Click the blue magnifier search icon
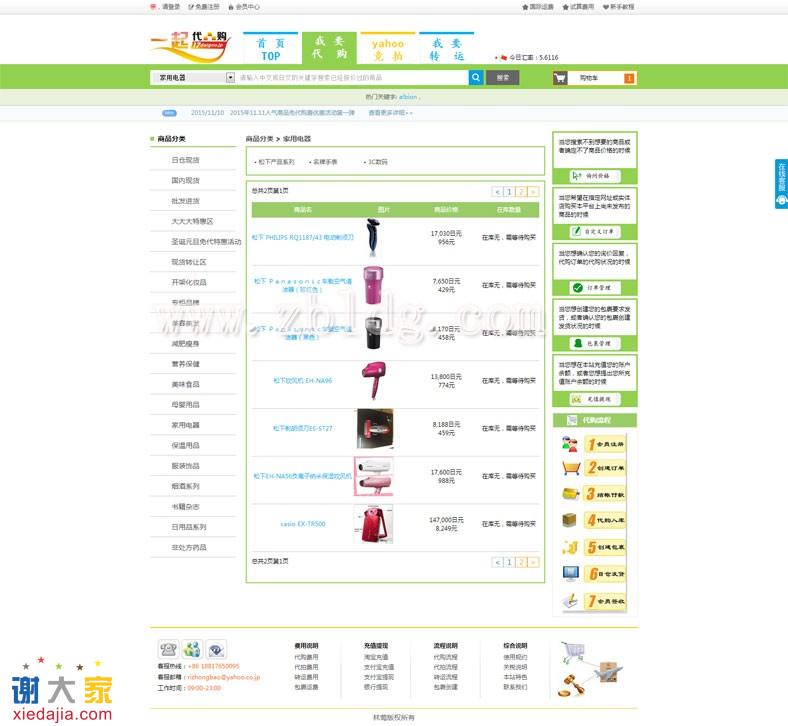788x726 pixels. (476, 77)
